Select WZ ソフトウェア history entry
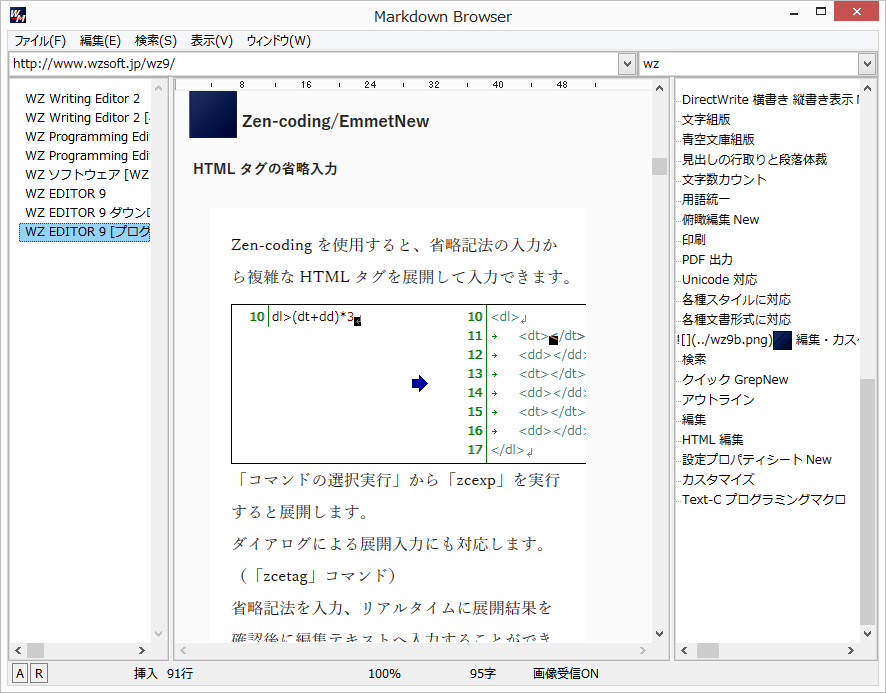 tap(87, 175)
